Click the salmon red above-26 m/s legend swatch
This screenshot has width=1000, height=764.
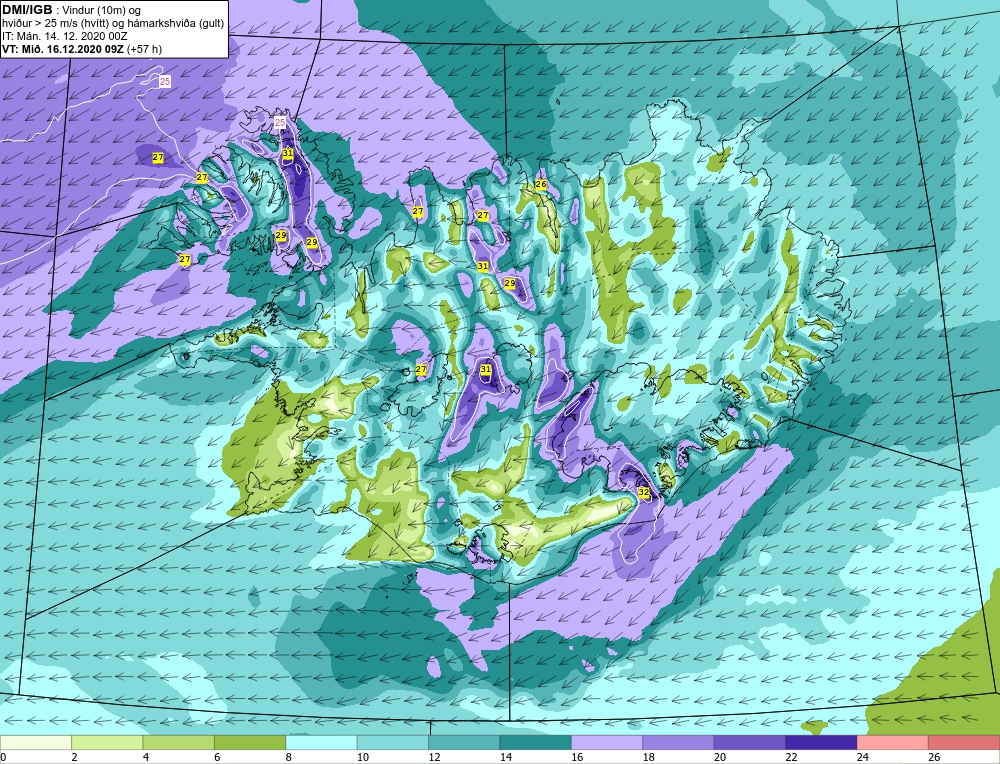[x=964, y=743]
